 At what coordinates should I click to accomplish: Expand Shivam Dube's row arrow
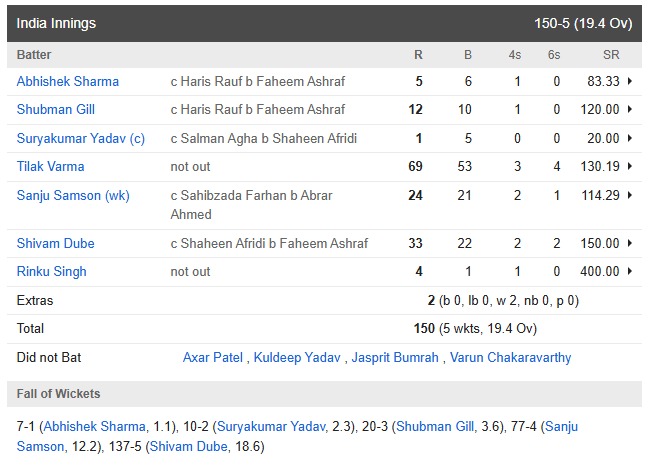[x=630, y=243]
